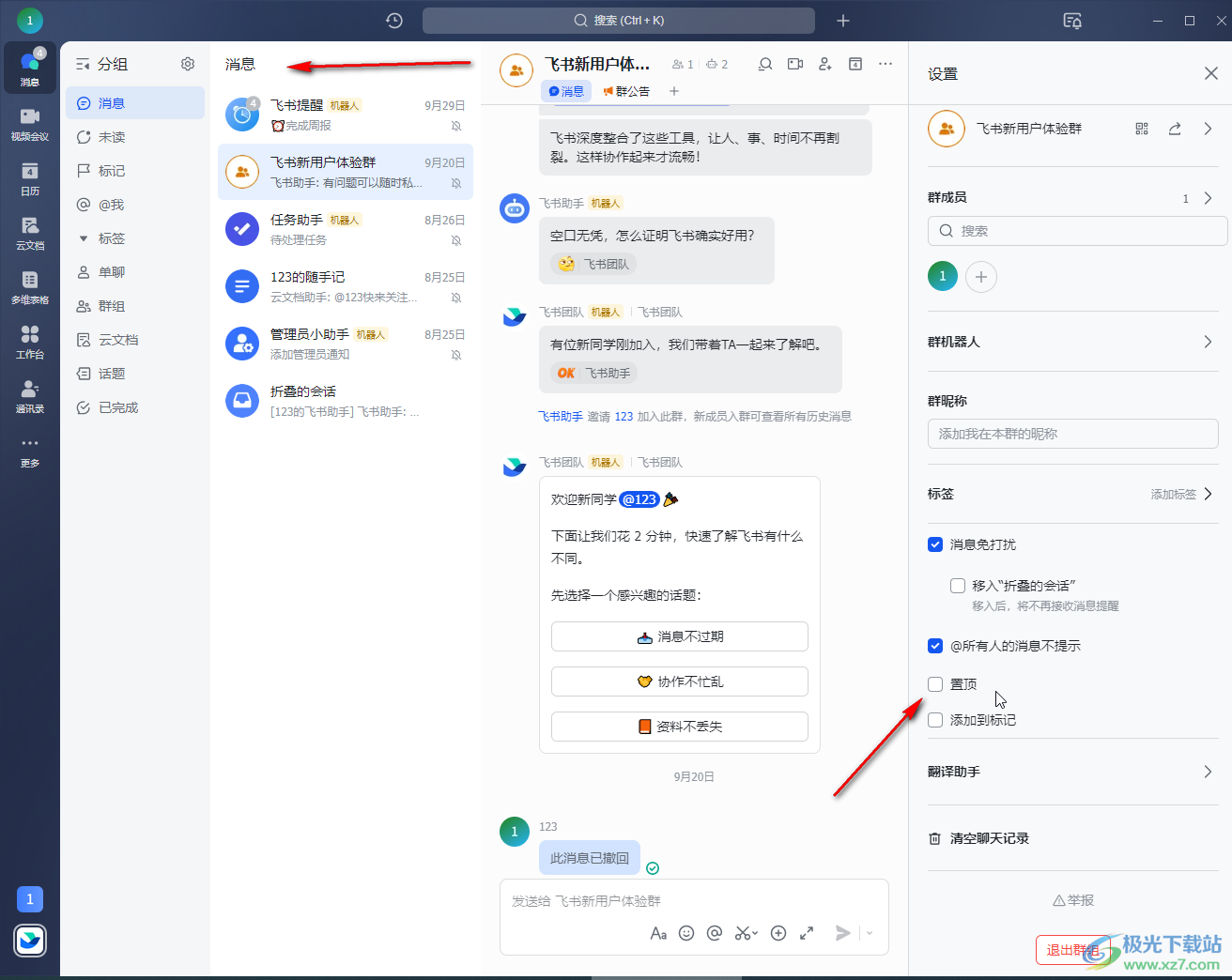Click 清空聊天记录 button
This screenshot has width=1232, height=980.
pos(978,838)
